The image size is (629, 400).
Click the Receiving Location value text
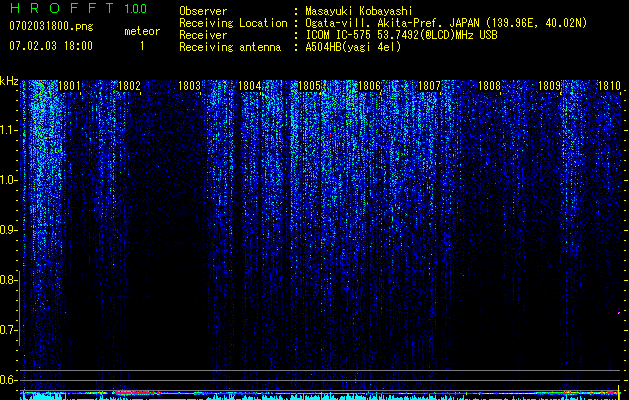[446, 23]
